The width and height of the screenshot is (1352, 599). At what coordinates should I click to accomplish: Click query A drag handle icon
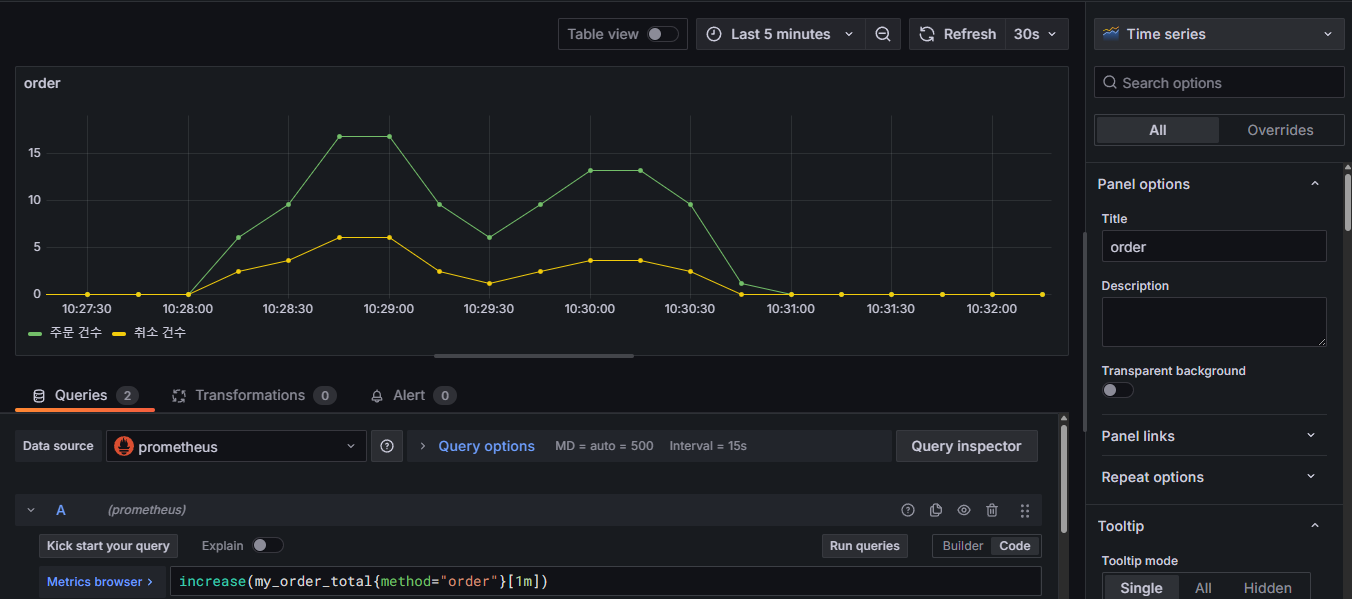1024,510
